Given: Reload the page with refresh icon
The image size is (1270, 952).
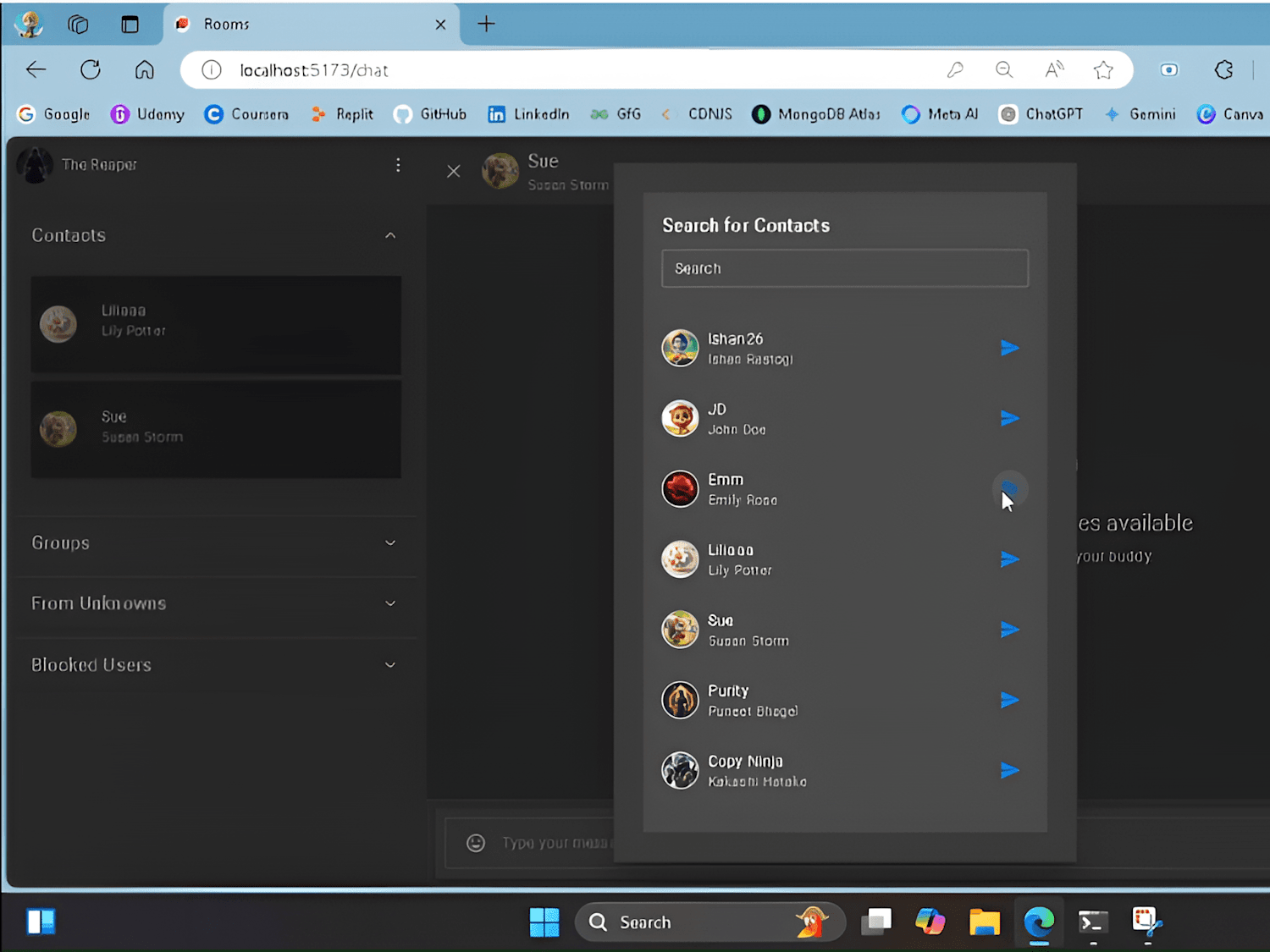Looking at the screenshot, I should click(91, 69).
